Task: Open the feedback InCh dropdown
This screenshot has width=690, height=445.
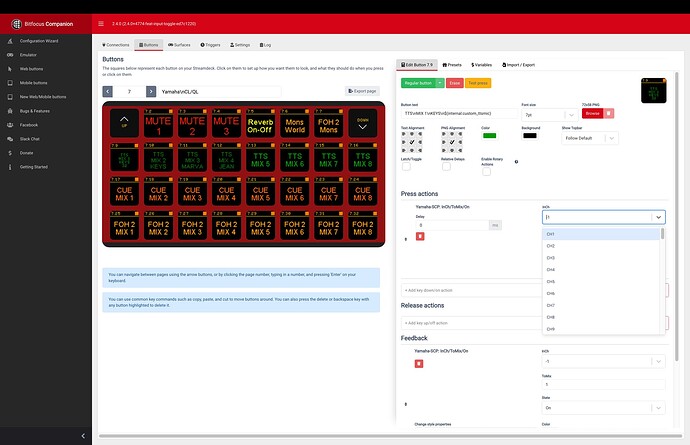Action: click(603, 361)
